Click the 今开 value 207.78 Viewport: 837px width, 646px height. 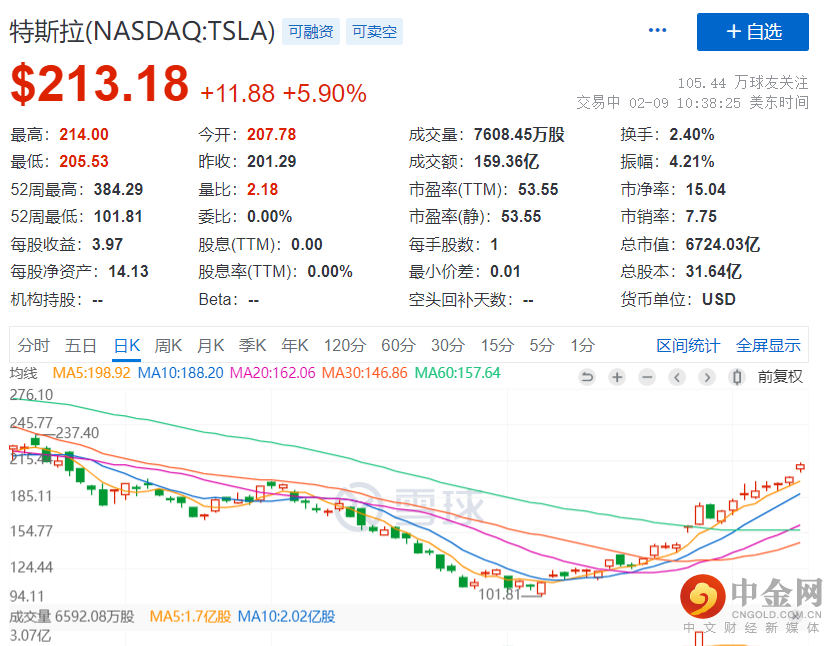(271, 135)
